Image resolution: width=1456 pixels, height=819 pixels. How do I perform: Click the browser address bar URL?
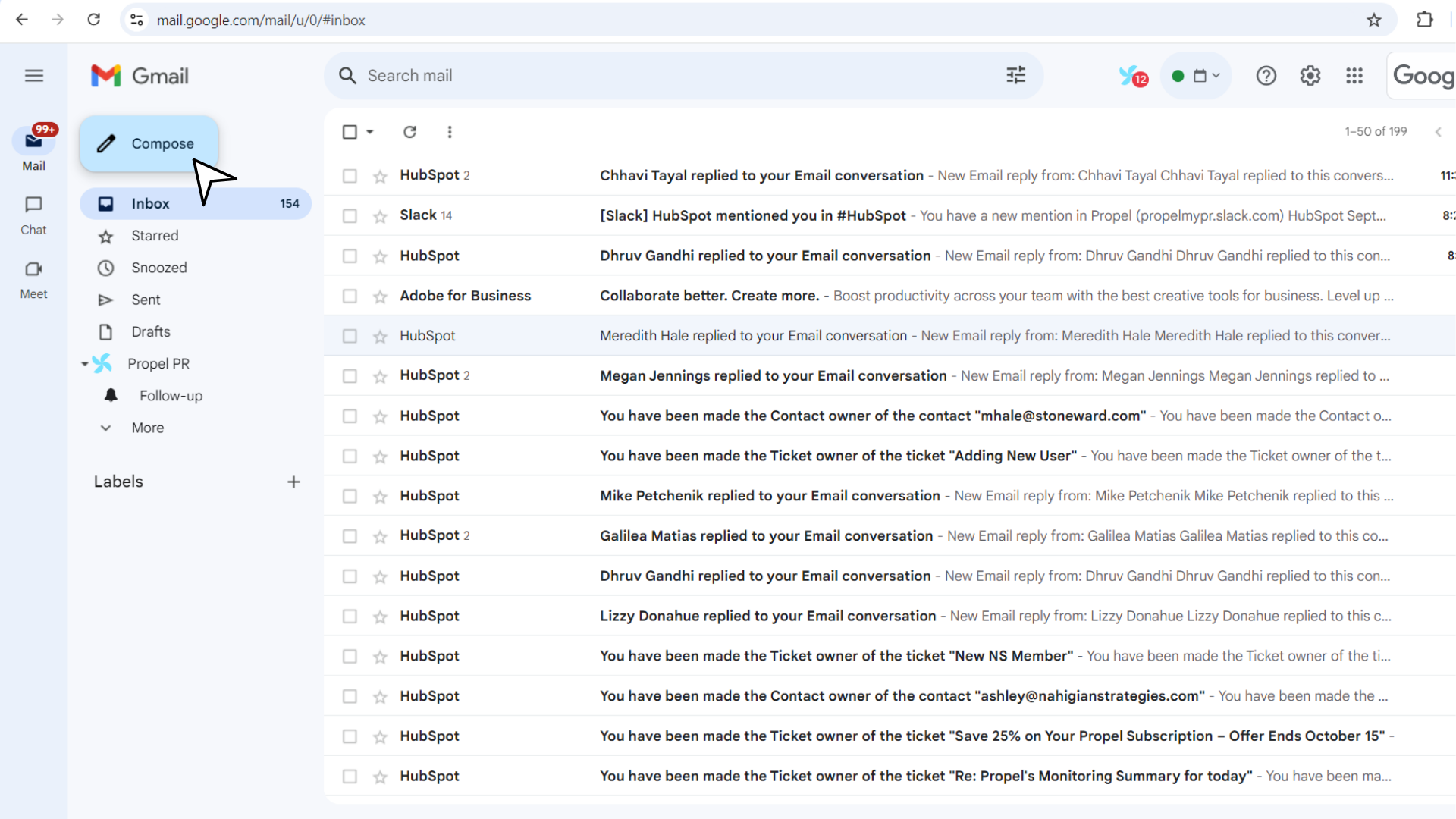click(261, 20)
